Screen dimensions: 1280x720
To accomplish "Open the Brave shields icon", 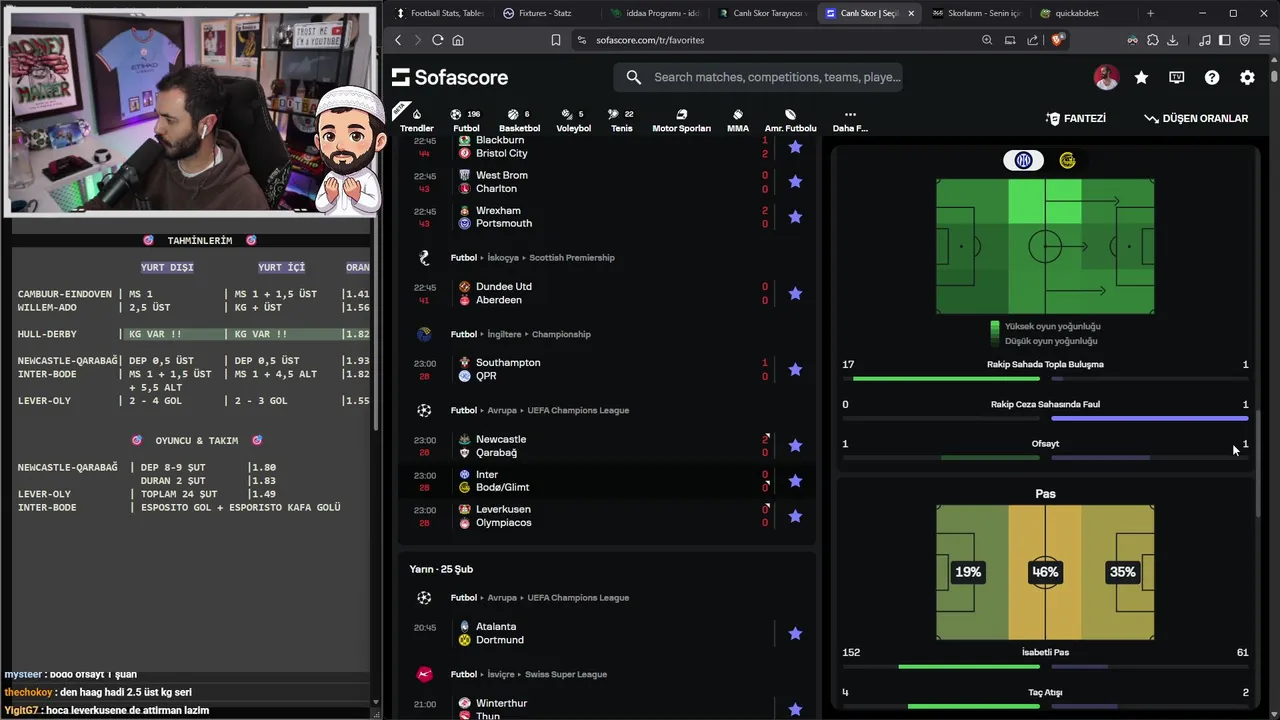I will (1058, 40).
